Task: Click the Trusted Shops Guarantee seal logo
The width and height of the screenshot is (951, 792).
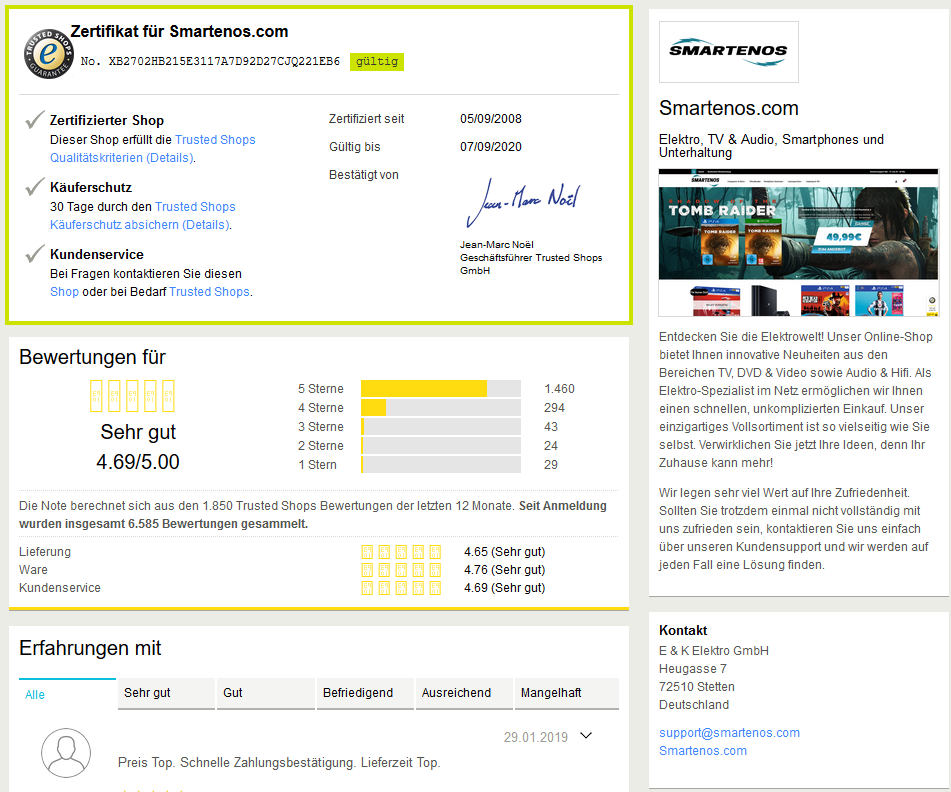Action: 49,53
